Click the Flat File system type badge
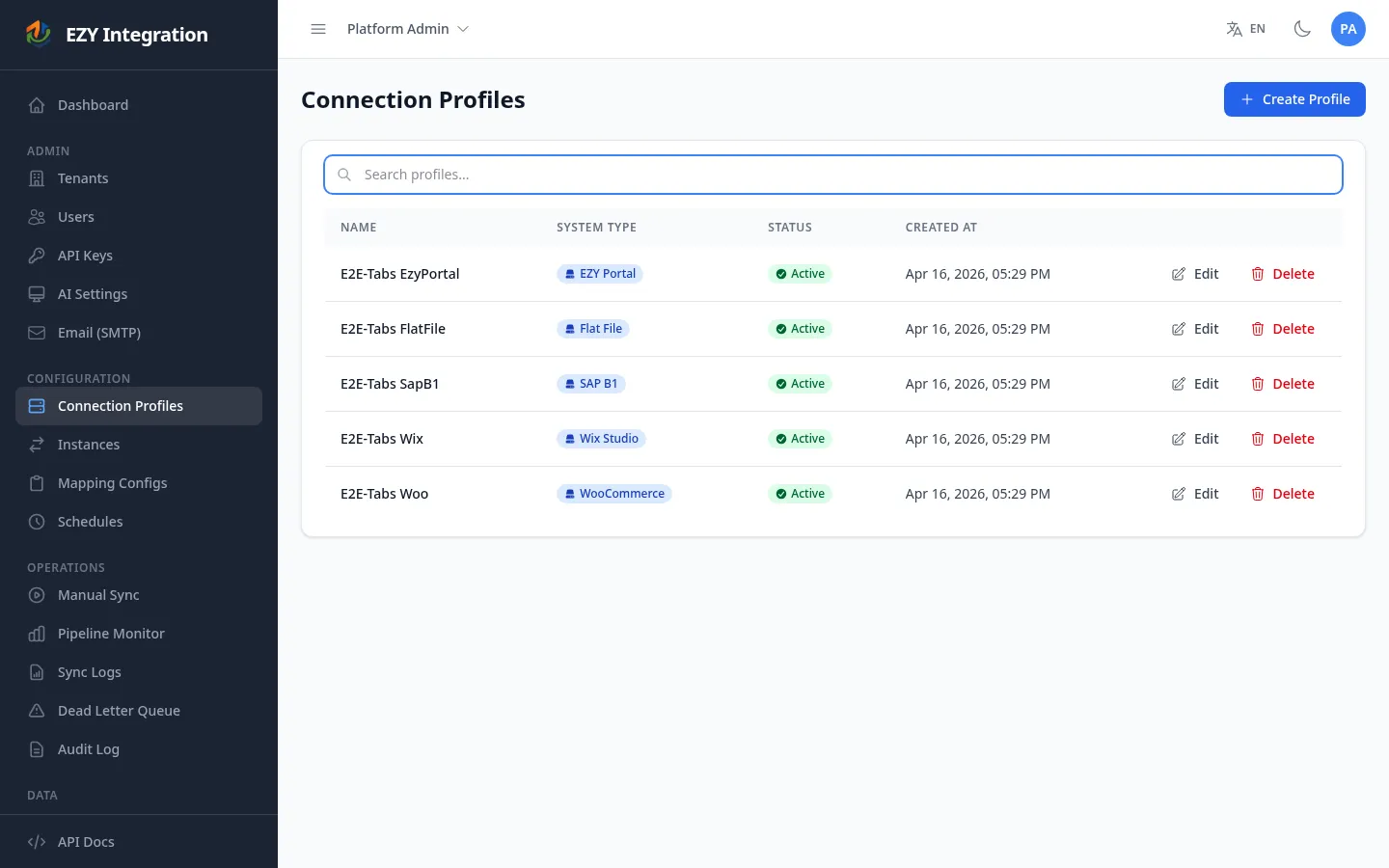1389x868 pixels. 593,329
